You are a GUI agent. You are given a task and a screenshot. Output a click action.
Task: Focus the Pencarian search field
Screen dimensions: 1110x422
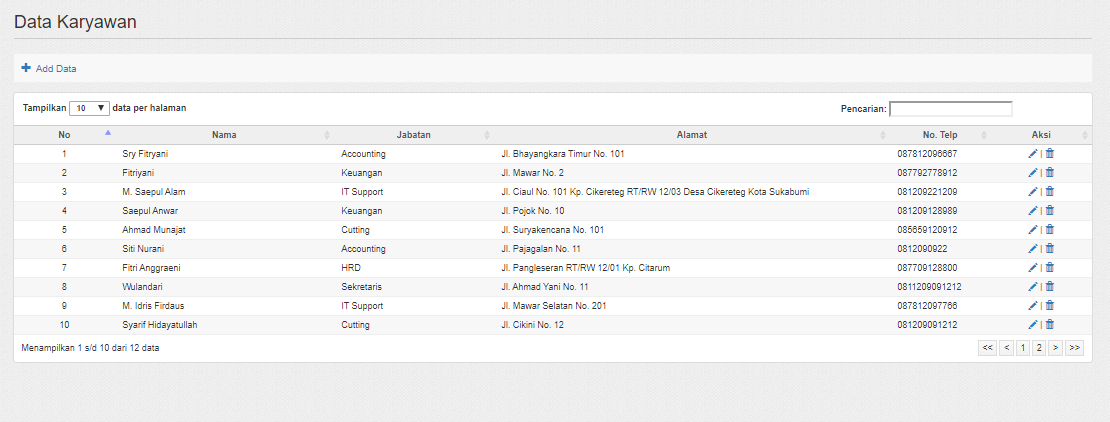coord(951,109)
